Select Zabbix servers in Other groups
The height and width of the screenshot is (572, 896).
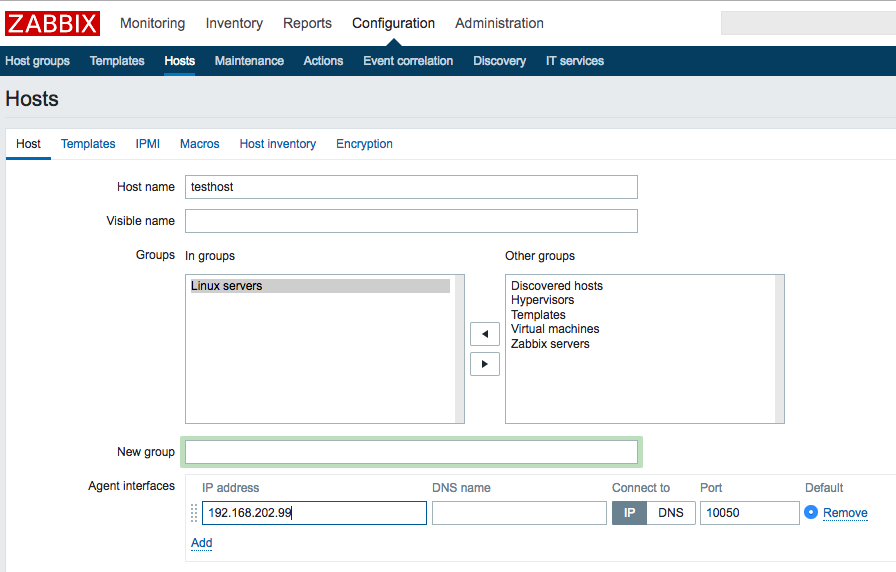point(550,344)
